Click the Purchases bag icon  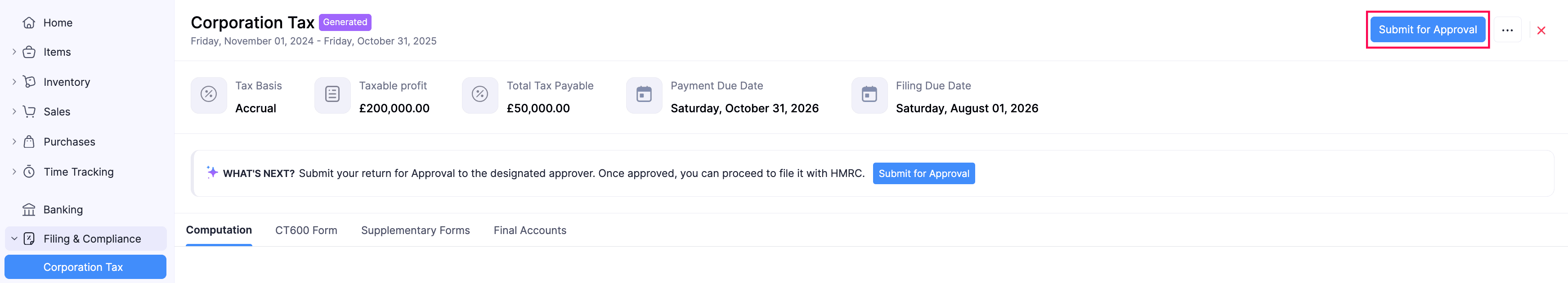30,141
